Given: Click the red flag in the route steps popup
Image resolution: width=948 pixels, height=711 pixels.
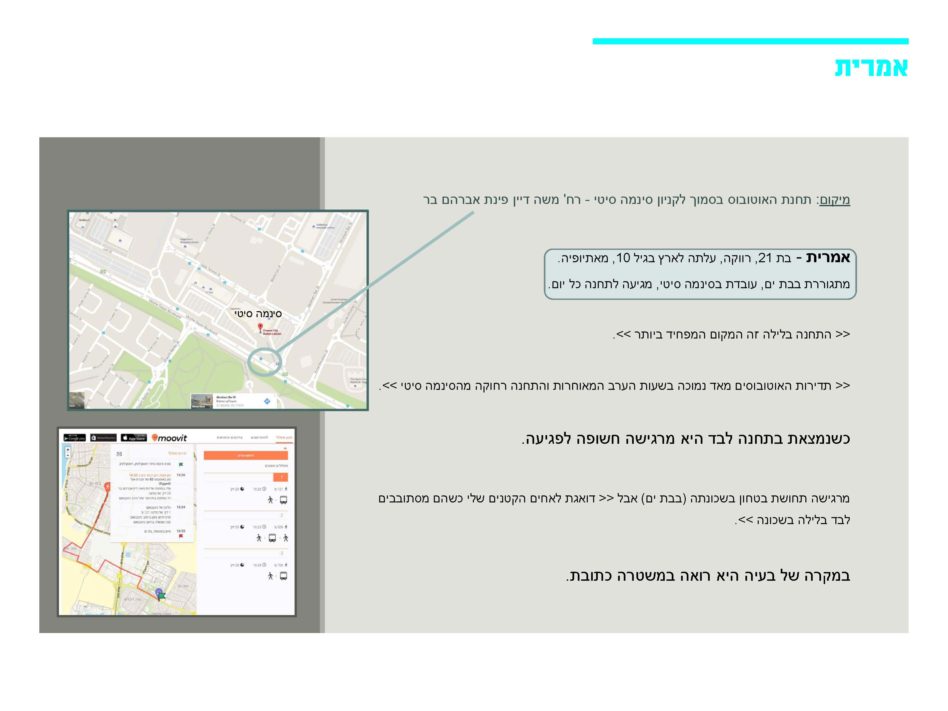Looking at the screenshot, I should [179, 537].
